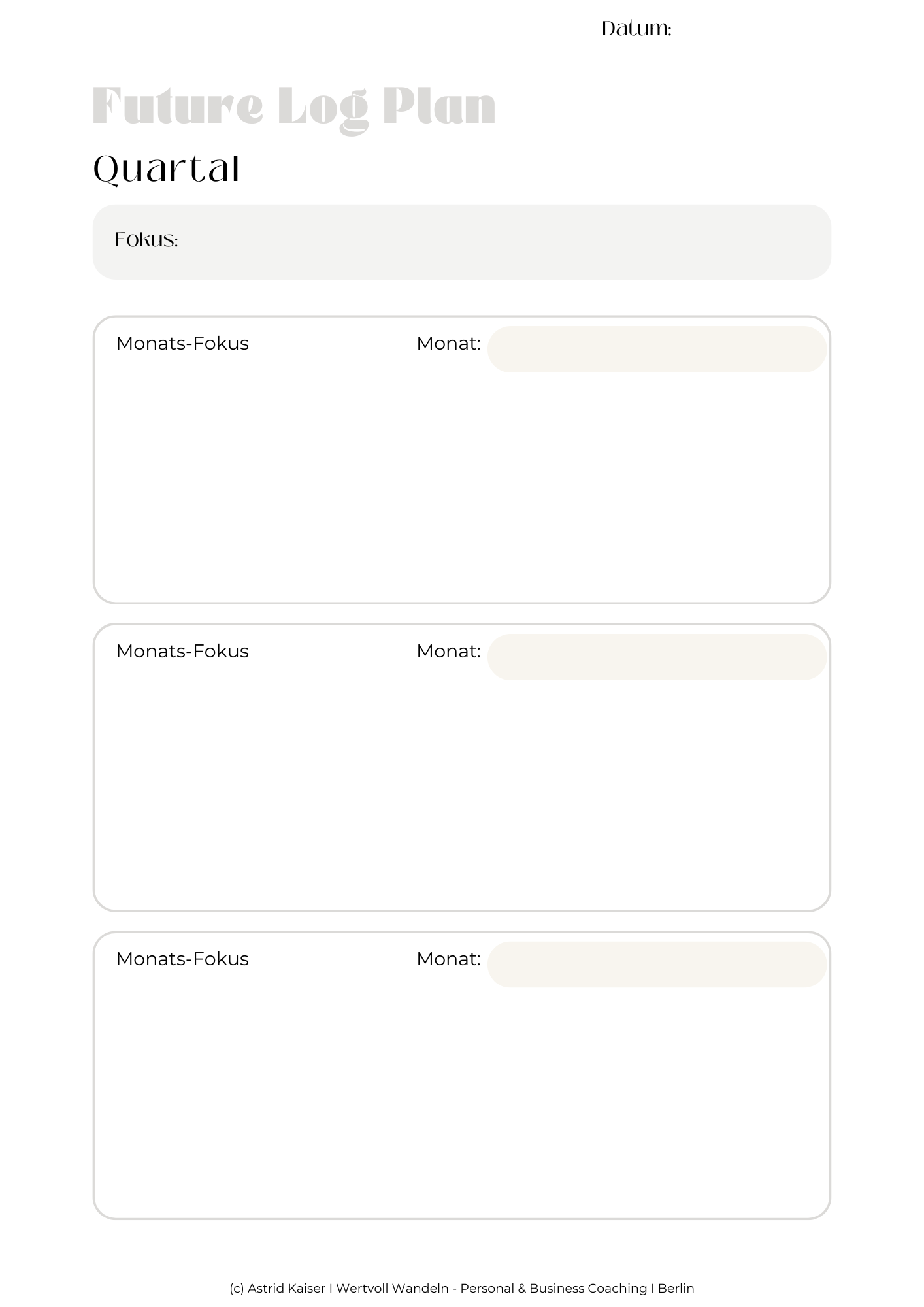The height and width of the screenshot is (1307, 924).
Task: Click the first beige Monat field
Action: tap(657, 350)
